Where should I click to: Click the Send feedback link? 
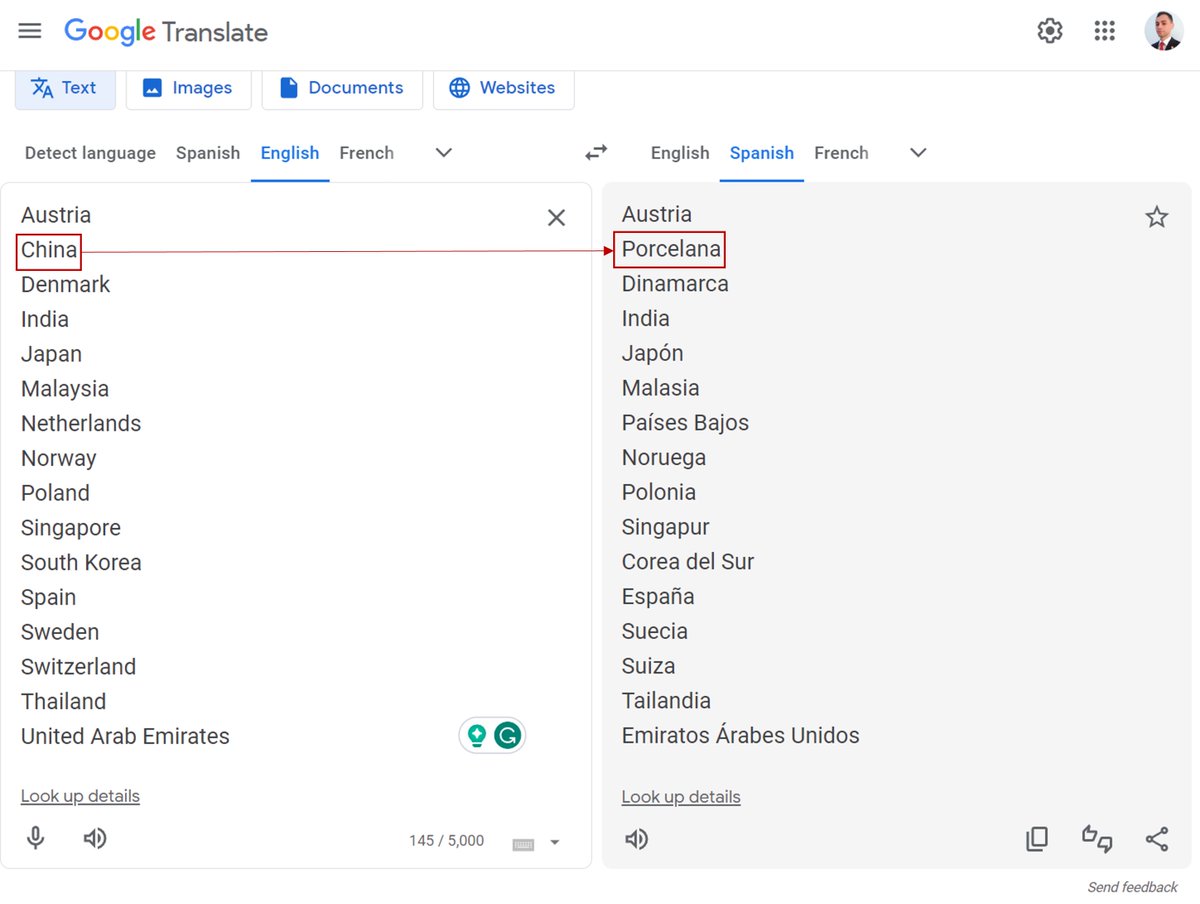click(x=1133, y=887)
